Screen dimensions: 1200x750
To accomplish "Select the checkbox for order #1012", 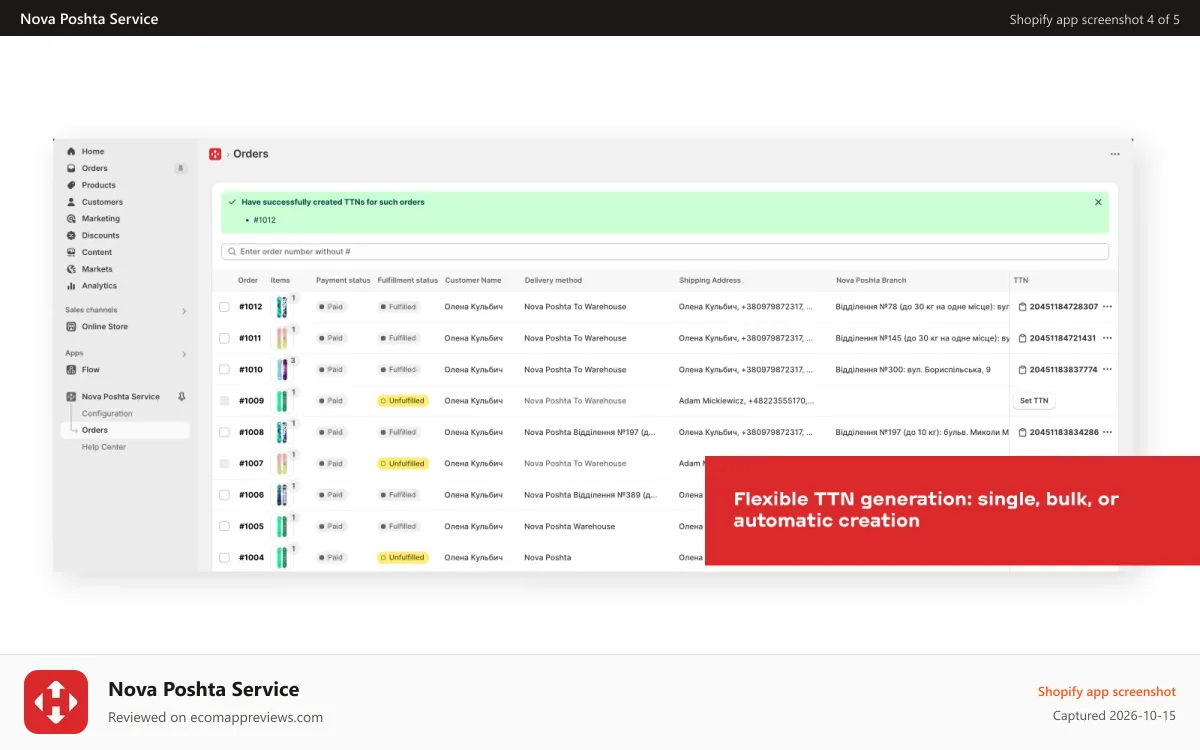I will 224,307.
